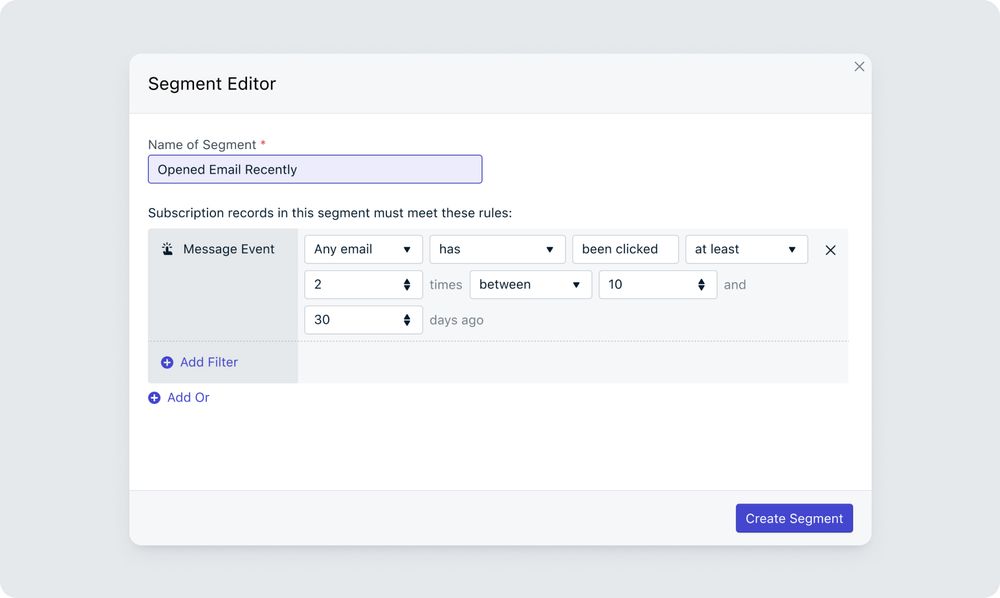Click the Add Or link
Image resolution: width=1000 pixels, height=598 pixels.
coord(186,397)
